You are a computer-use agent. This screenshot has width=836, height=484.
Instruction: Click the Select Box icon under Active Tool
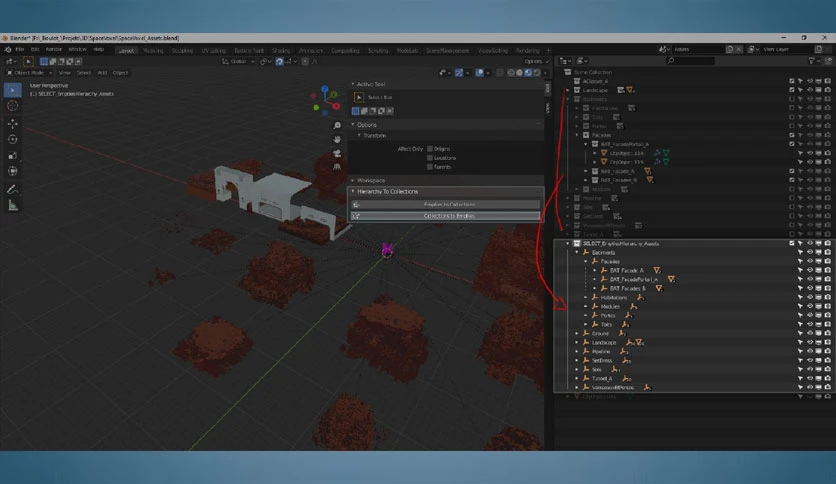[x=359, y=98]
